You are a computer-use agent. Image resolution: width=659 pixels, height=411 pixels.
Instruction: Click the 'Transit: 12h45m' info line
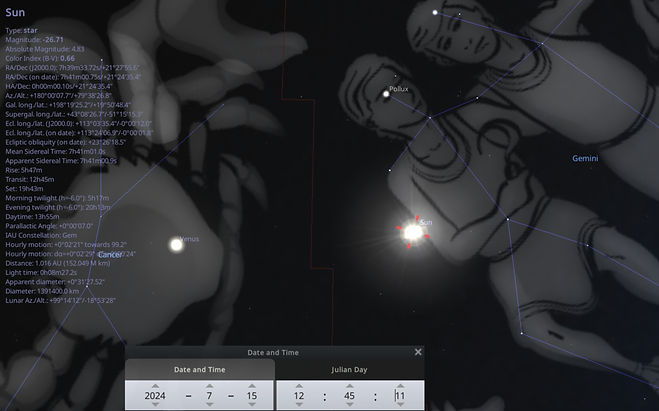click(30, 179)
